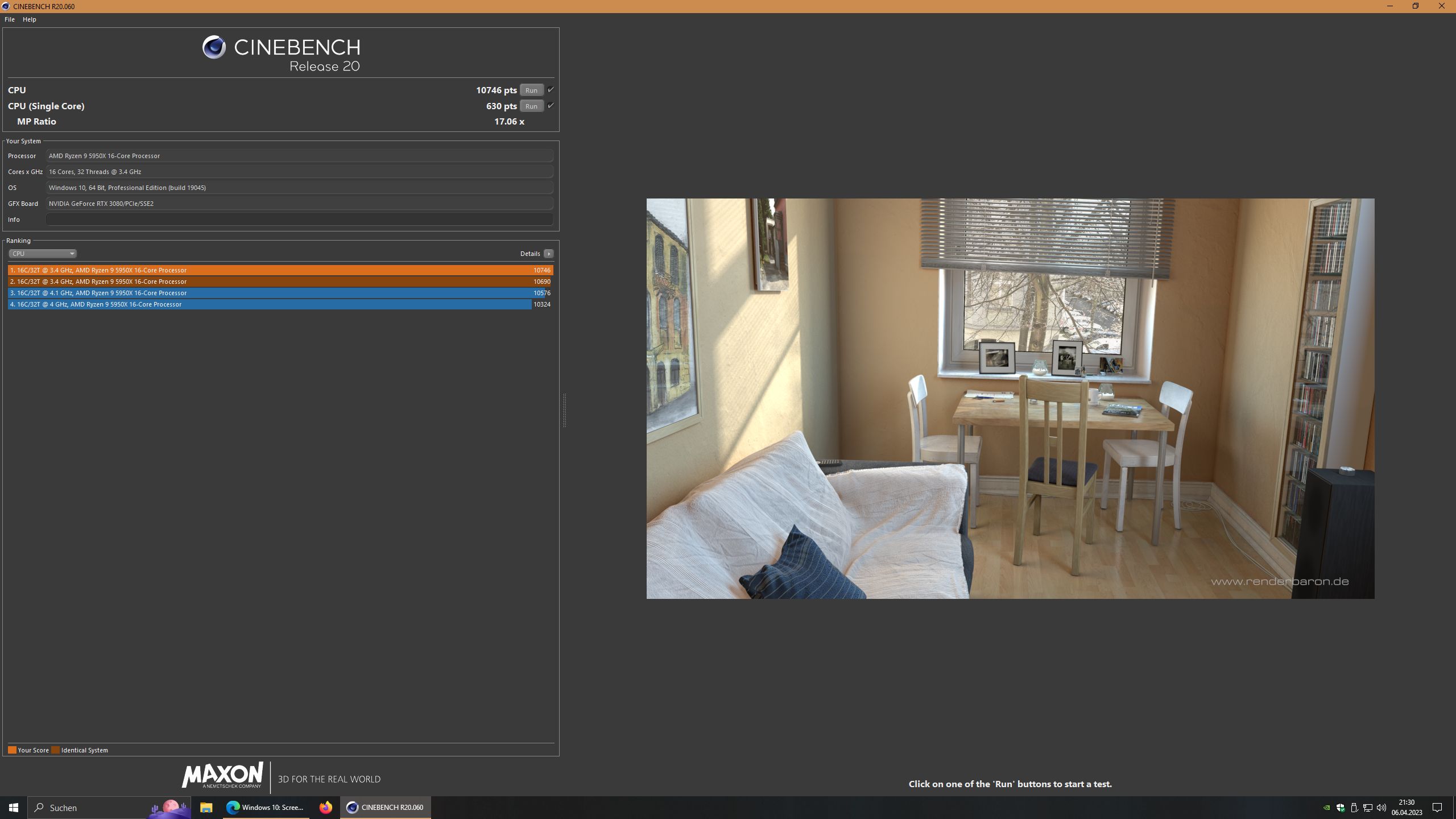This screenshot has height=819, width=1456.
Task: Open the Windows Start menu
Action: (x=14, y=808)
